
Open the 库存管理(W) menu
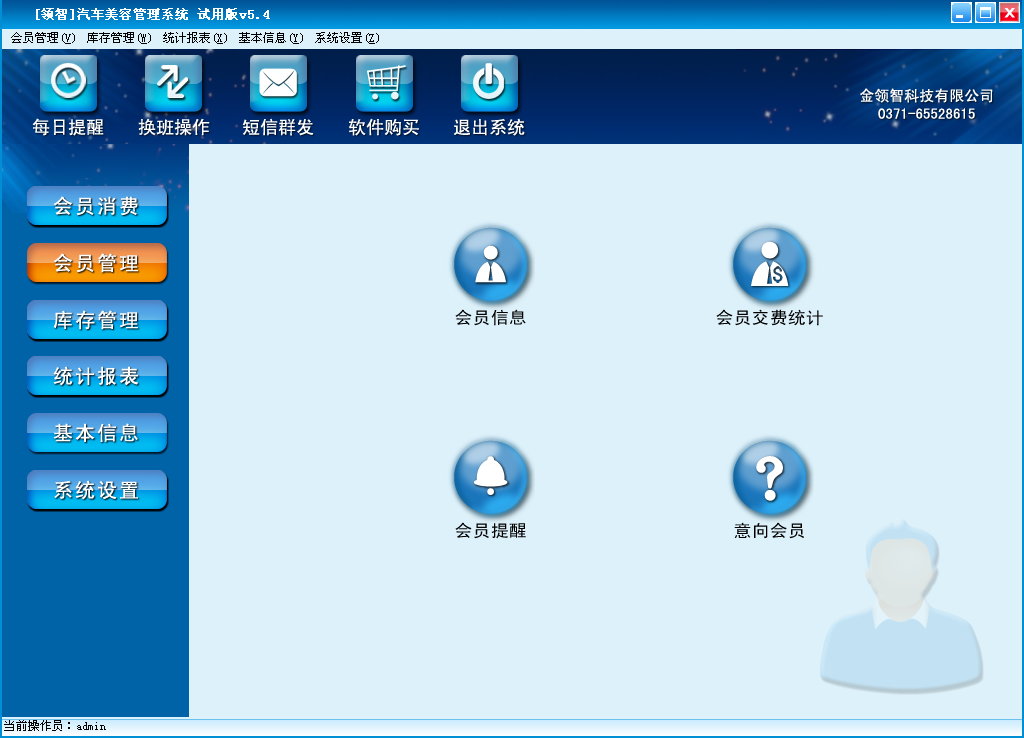(x=118, y=38)
